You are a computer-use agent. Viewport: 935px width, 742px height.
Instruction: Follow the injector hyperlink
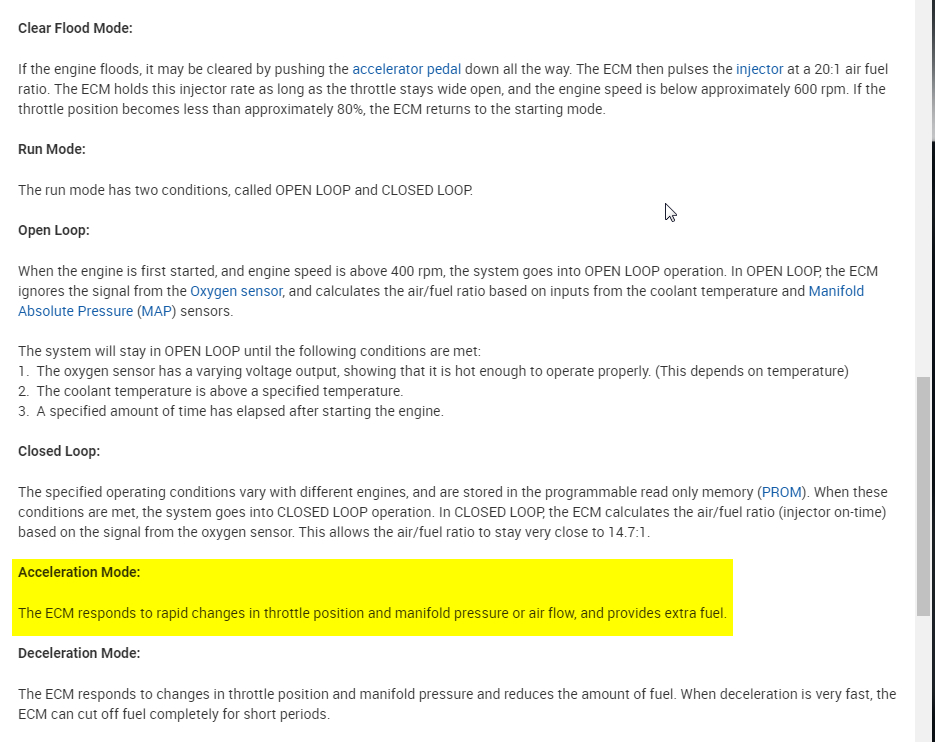(759, 69)
